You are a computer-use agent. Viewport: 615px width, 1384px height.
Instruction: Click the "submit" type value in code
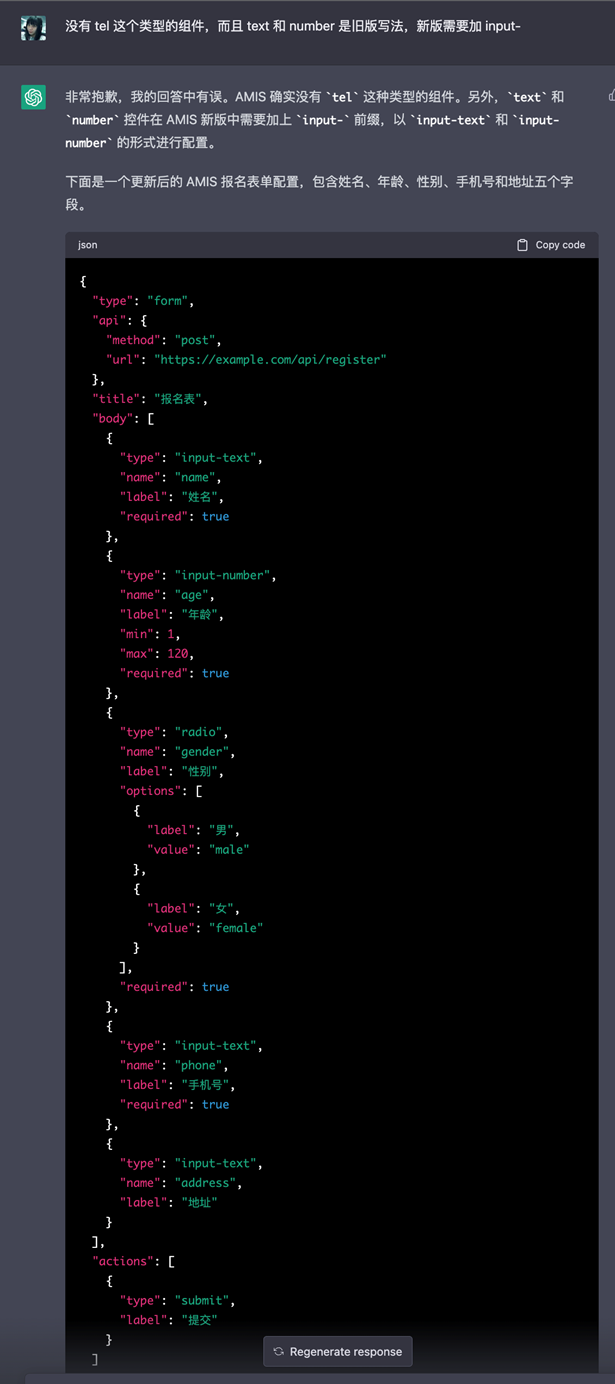click(x=201, y=1301)
